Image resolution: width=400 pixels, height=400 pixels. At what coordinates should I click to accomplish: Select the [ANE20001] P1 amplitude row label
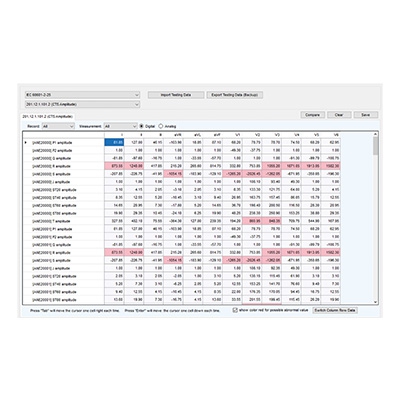(x=52, y=229)
